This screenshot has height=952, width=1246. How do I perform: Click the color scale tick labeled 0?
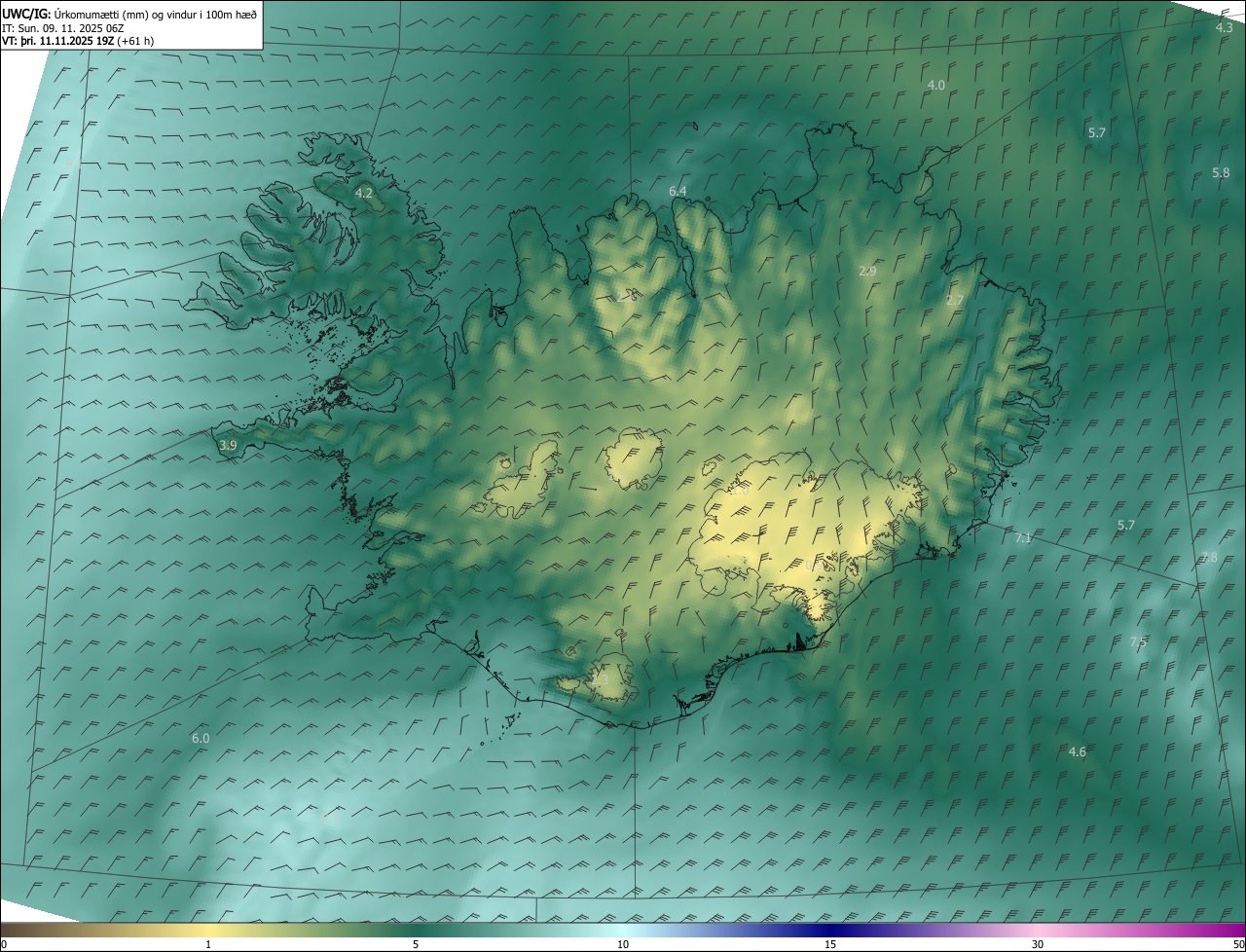4,944
